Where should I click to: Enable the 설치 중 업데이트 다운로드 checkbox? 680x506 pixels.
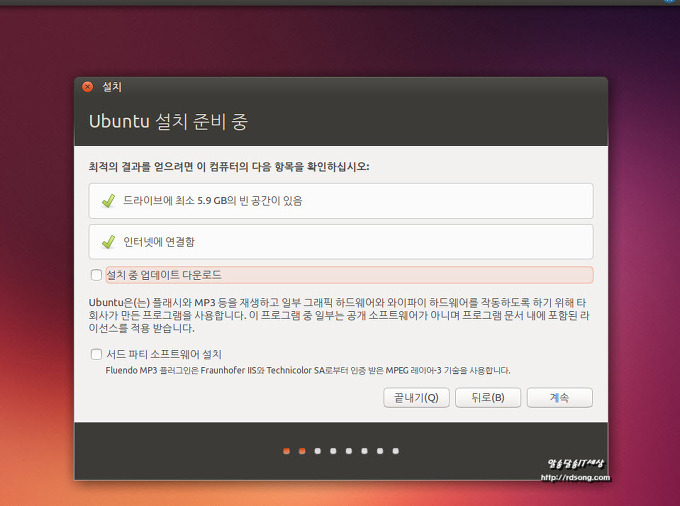coord(96,275)
